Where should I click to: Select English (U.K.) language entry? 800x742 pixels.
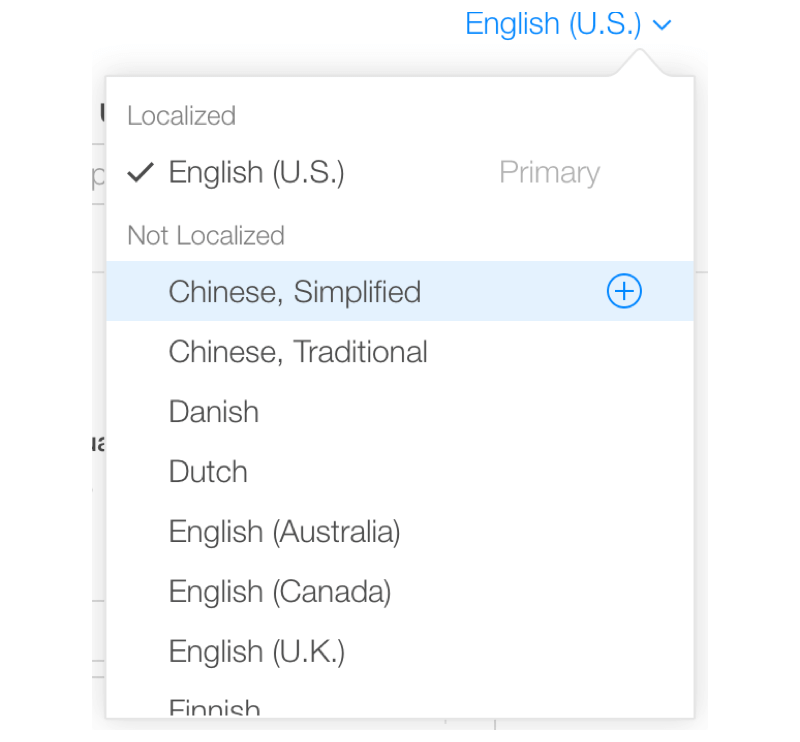[400, 651]
